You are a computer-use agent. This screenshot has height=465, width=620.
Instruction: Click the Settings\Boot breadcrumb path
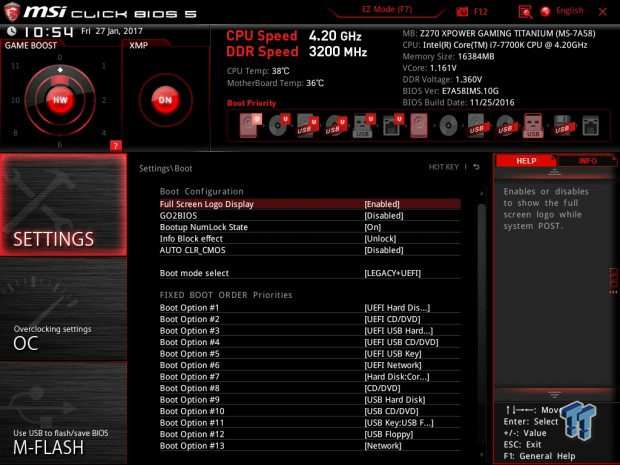pos(165,168)
